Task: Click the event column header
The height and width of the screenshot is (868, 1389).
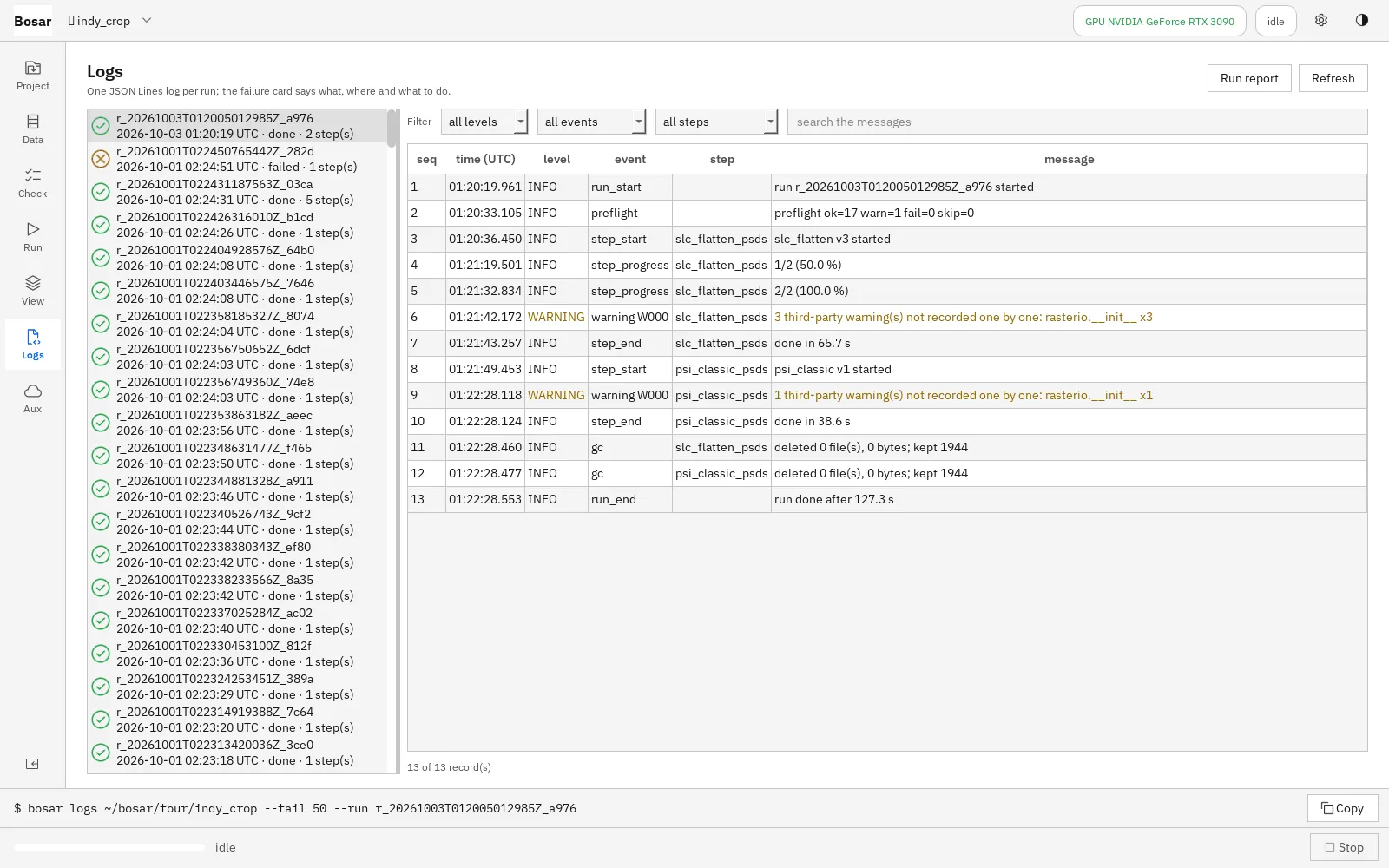Action: [630, 159]
